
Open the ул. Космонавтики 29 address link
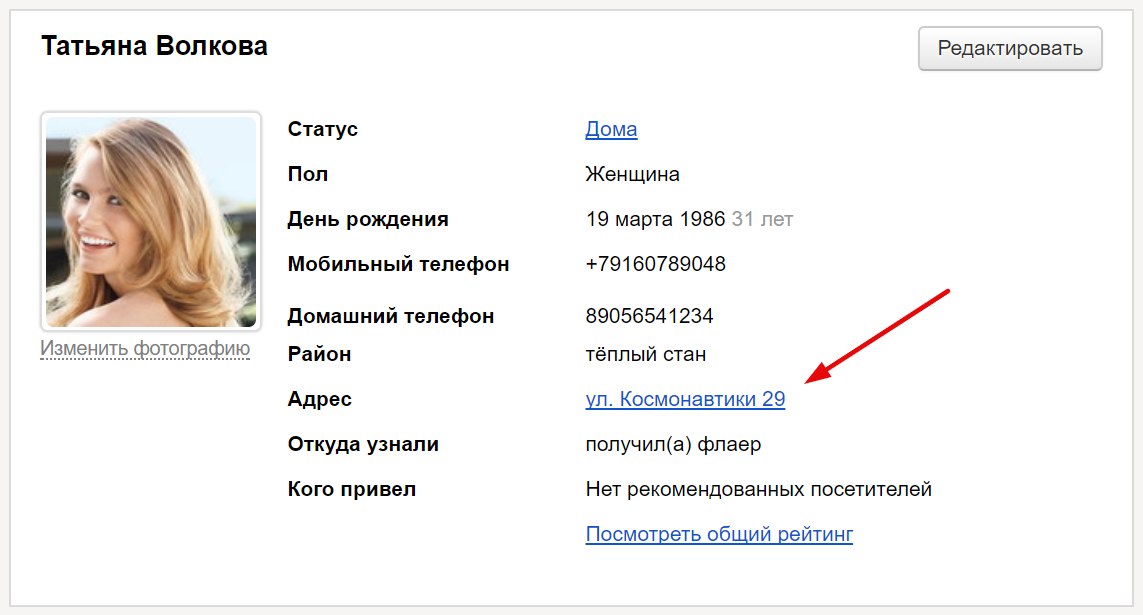click(685, 400)
